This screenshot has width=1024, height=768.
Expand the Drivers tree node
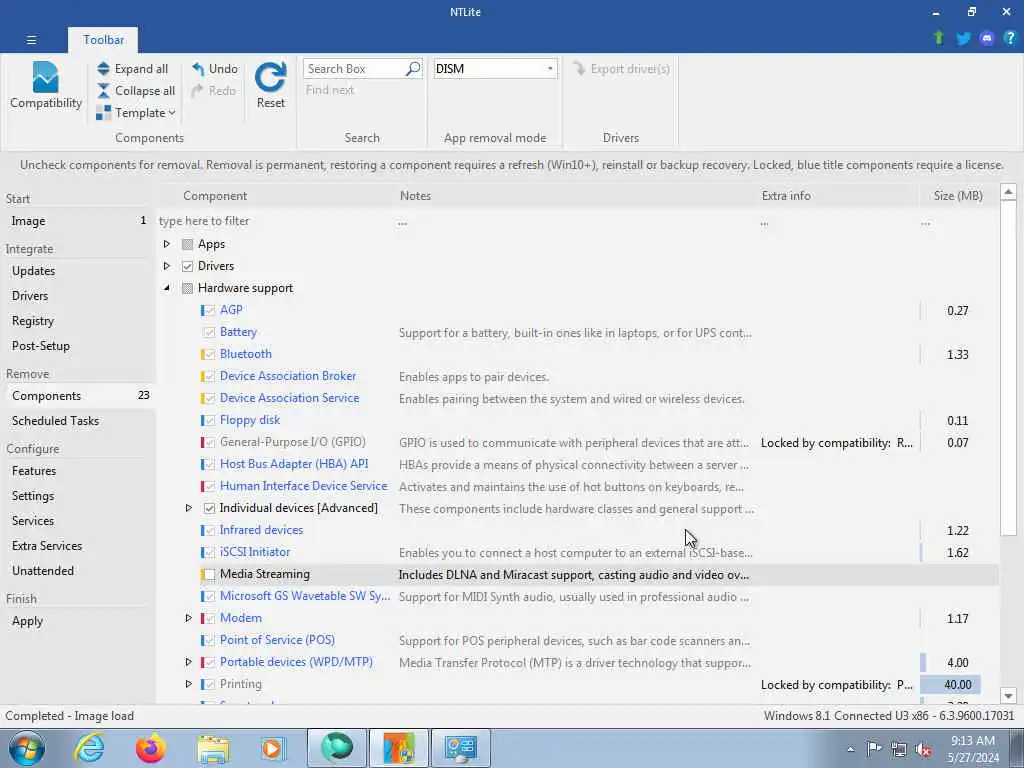pos(167,266)
